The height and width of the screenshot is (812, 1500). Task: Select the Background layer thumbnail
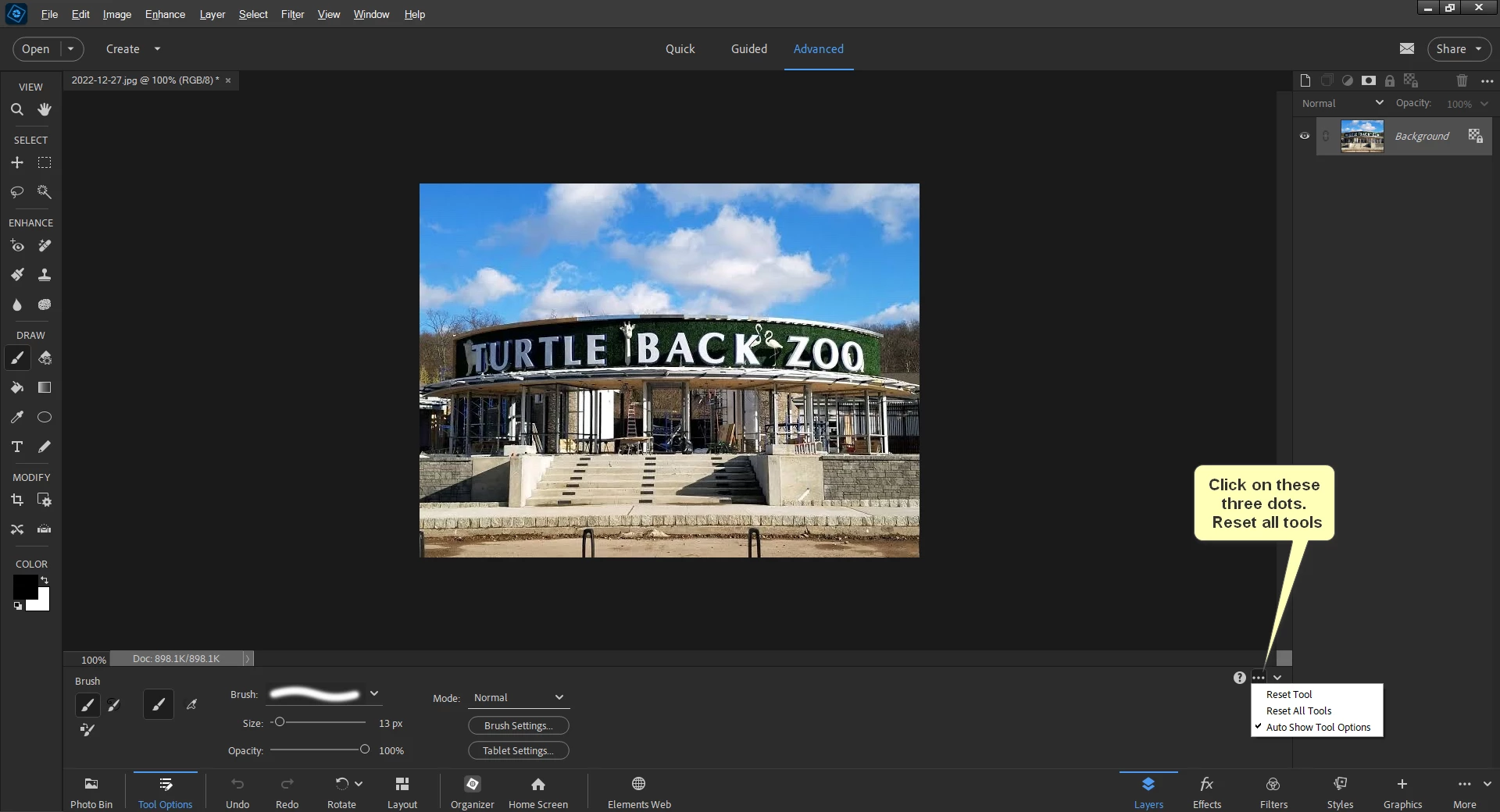(1362, 136)
